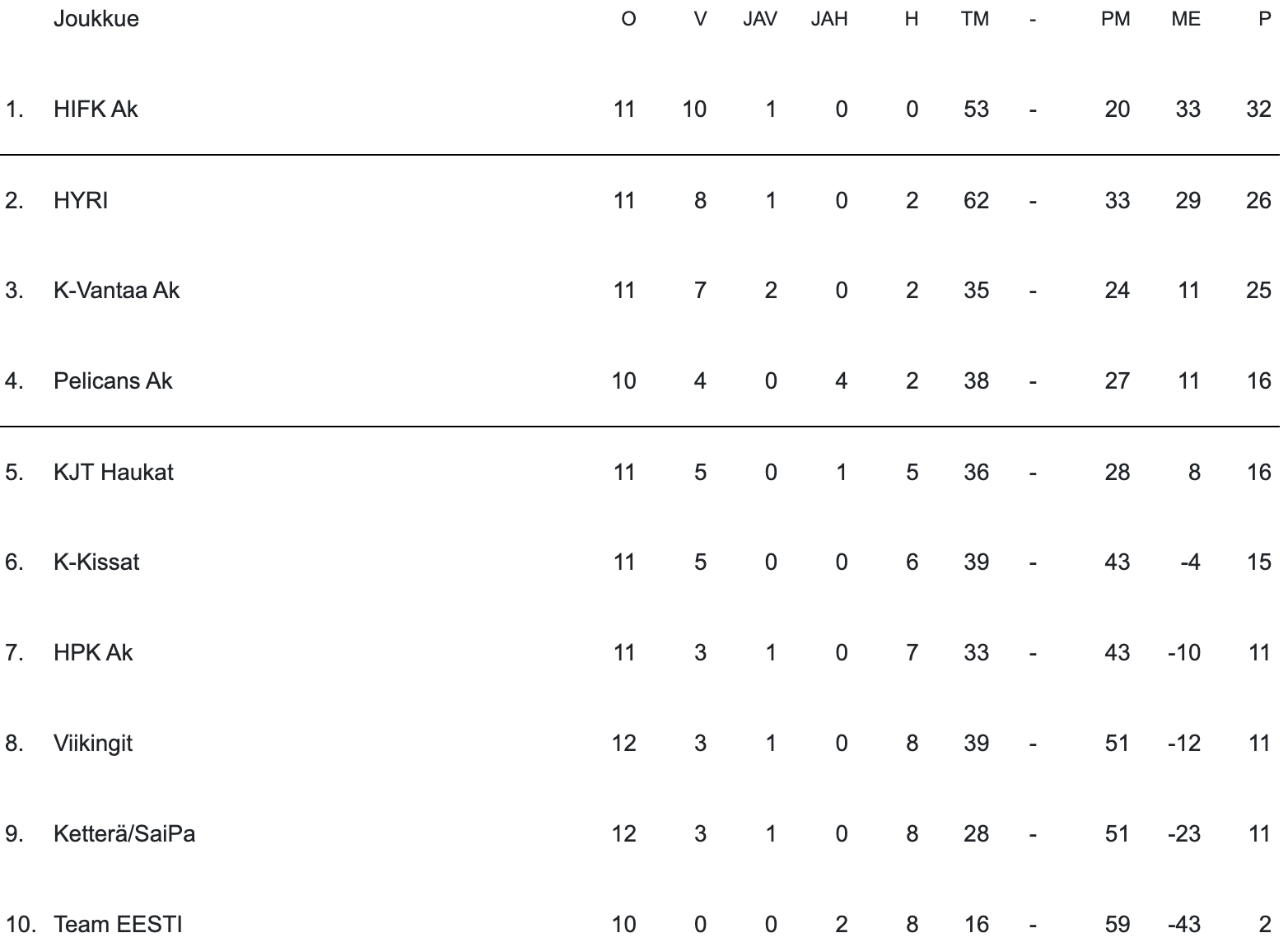Click the Team EESTI name

(x=118, y=924)
